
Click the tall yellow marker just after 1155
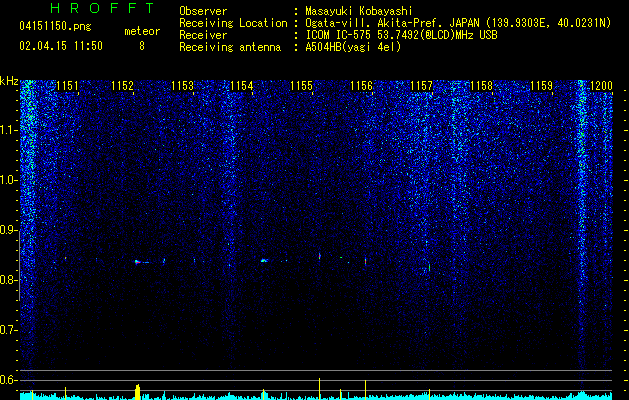click(319, 389)
